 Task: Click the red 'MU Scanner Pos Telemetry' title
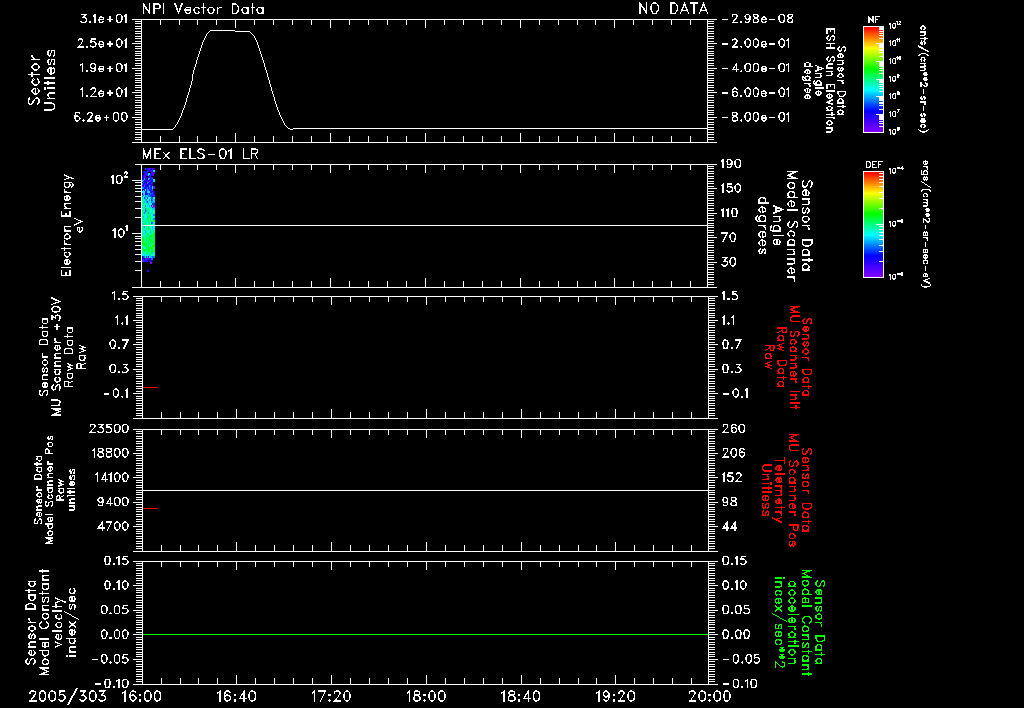(x=787, y=490)
